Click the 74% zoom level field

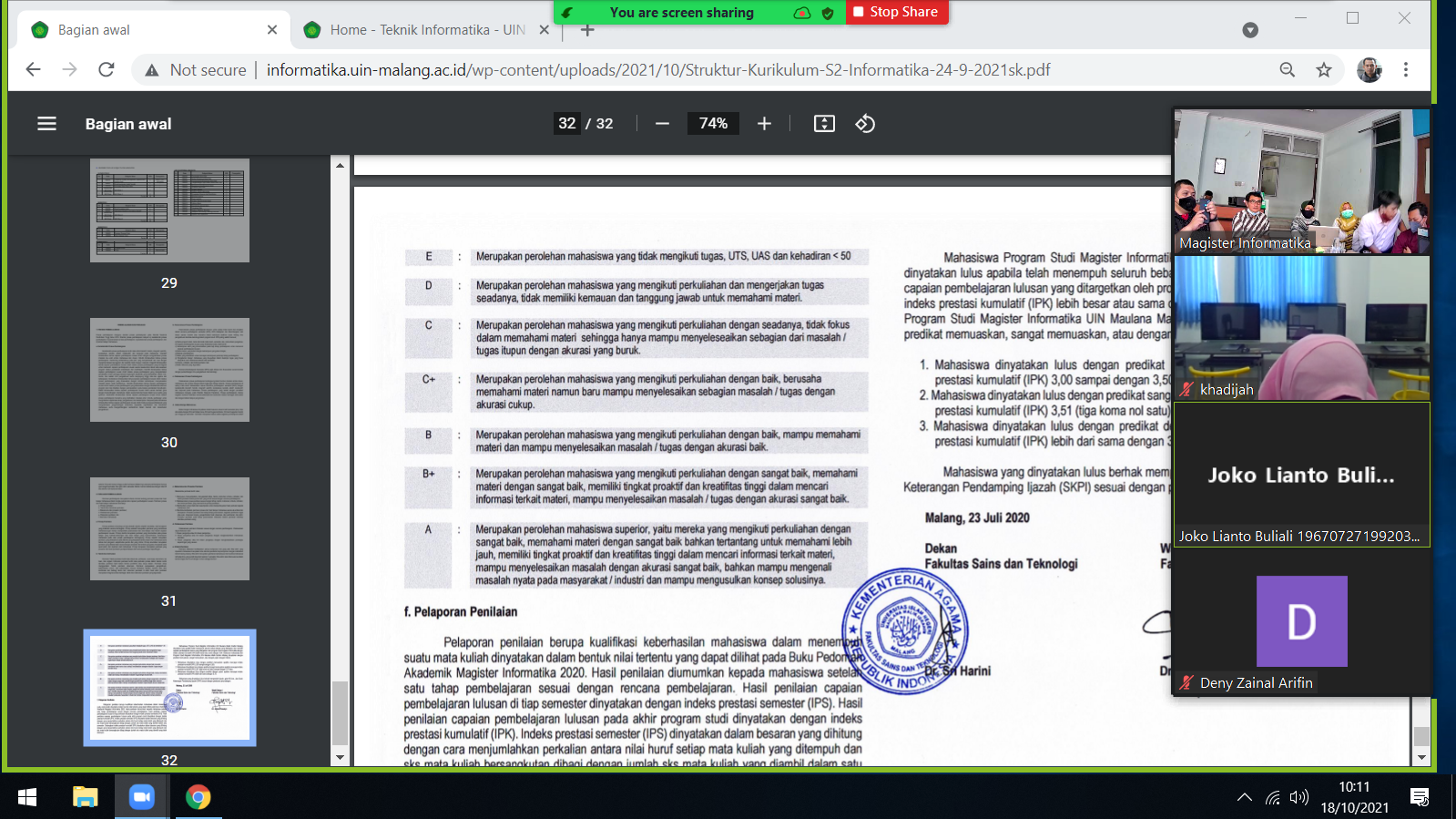[713, 124]
